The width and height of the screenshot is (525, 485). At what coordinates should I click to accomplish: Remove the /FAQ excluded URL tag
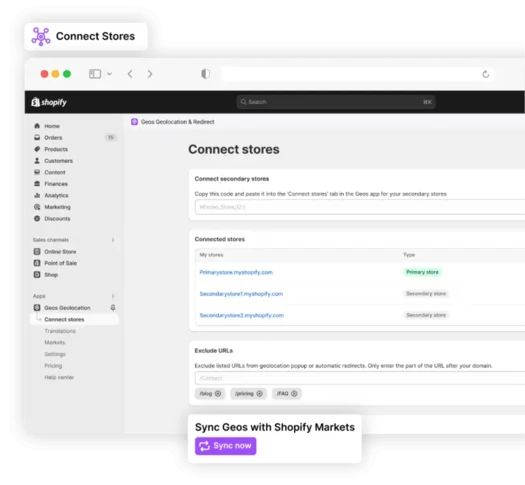[x=294, y=394]
